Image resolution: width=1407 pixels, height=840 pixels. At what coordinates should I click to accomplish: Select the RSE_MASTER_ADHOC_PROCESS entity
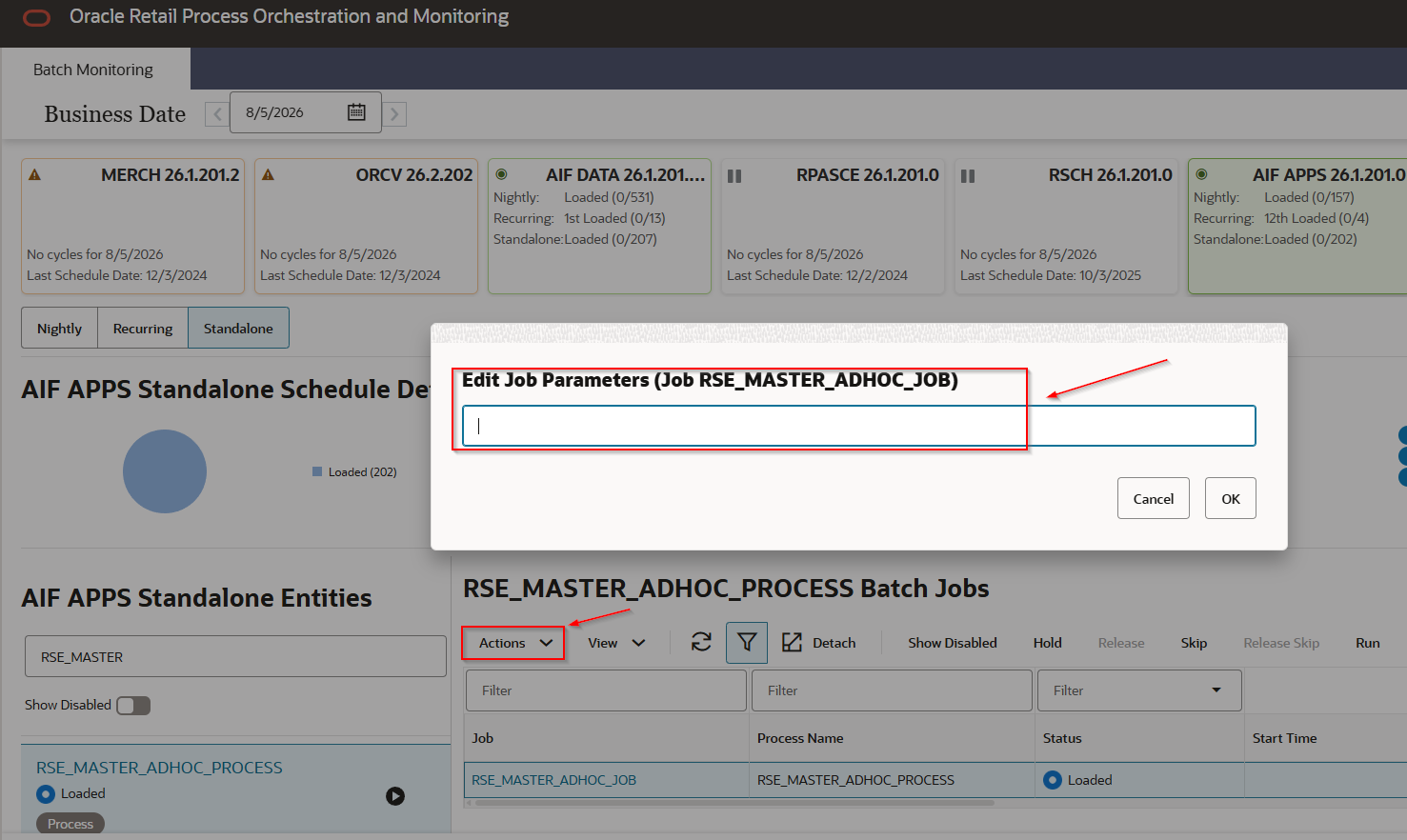(159, 768)
